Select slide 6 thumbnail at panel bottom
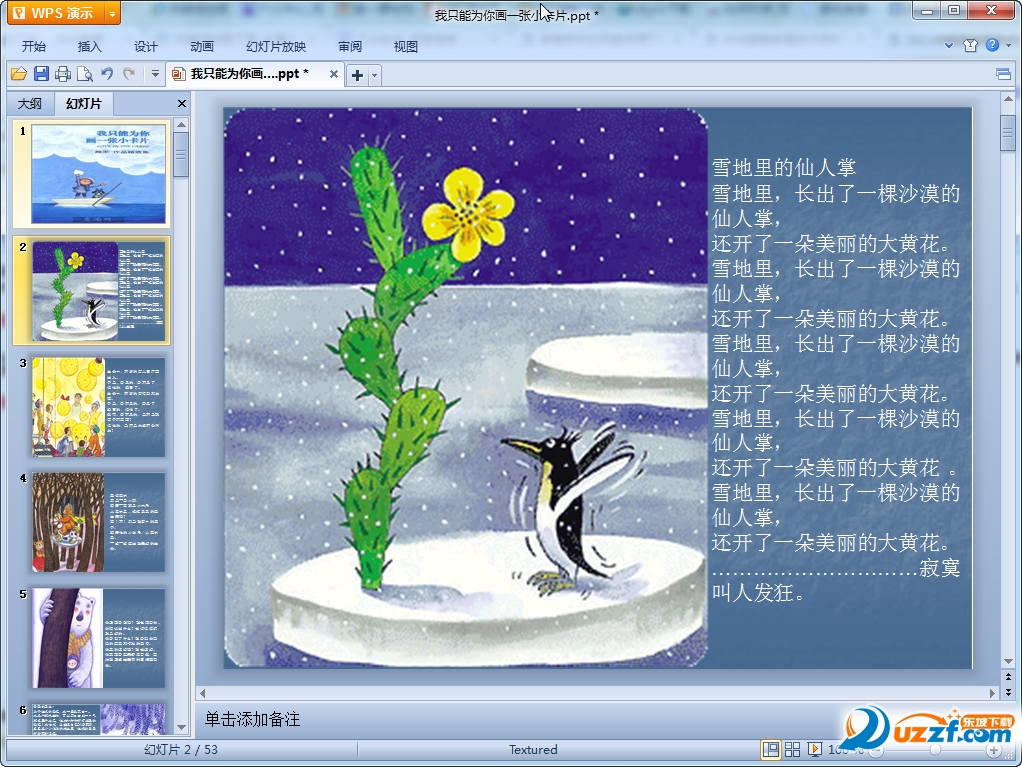The image size is (1022, 767). [98, 719]
